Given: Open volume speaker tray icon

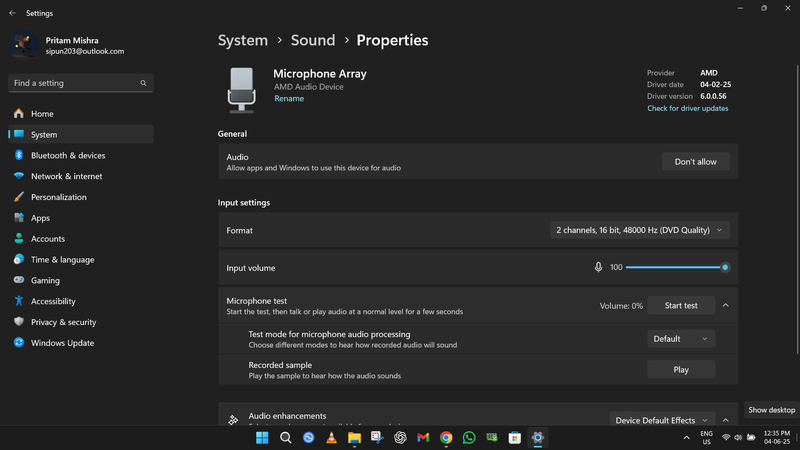Looking at the screenshot, I should 738,438.
